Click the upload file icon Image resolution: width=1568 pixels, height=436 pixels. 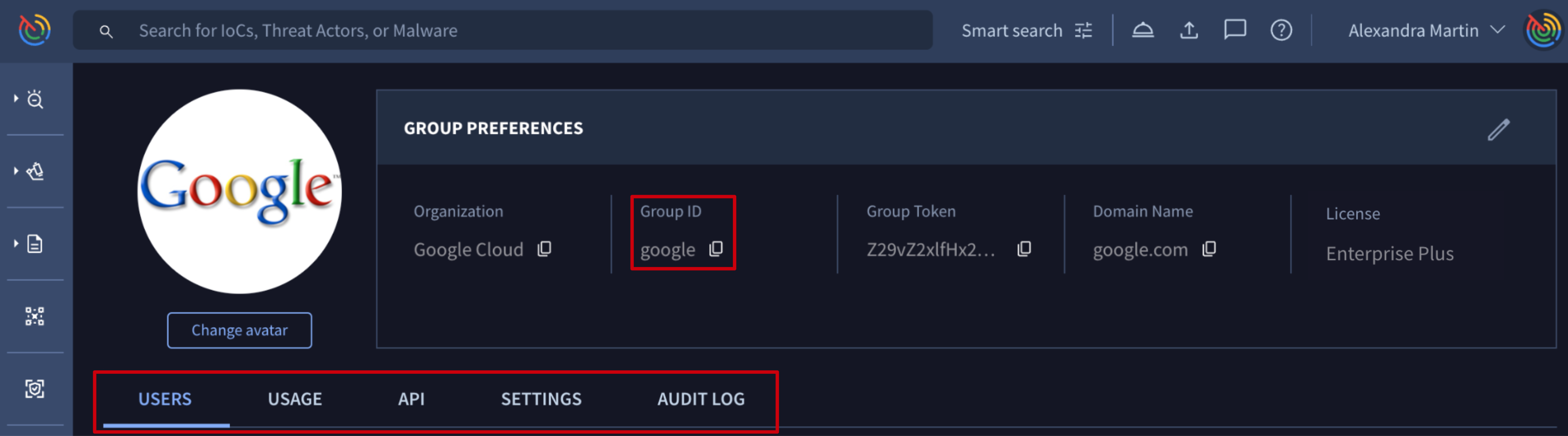click(x=1189, y=30)
